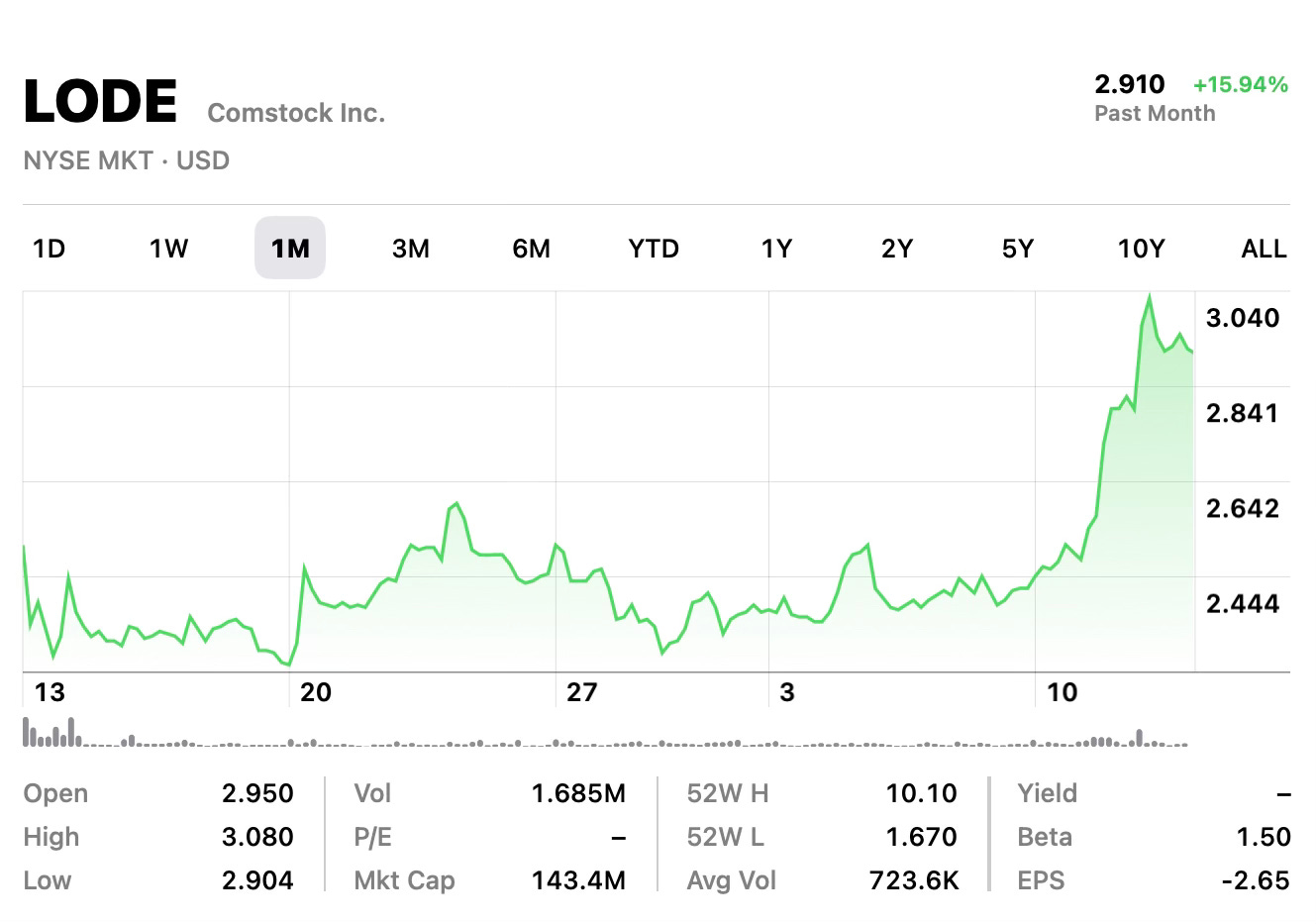Click the P/E label
The height and width of the screenshot is (924, 1316).
click(372, 837)
